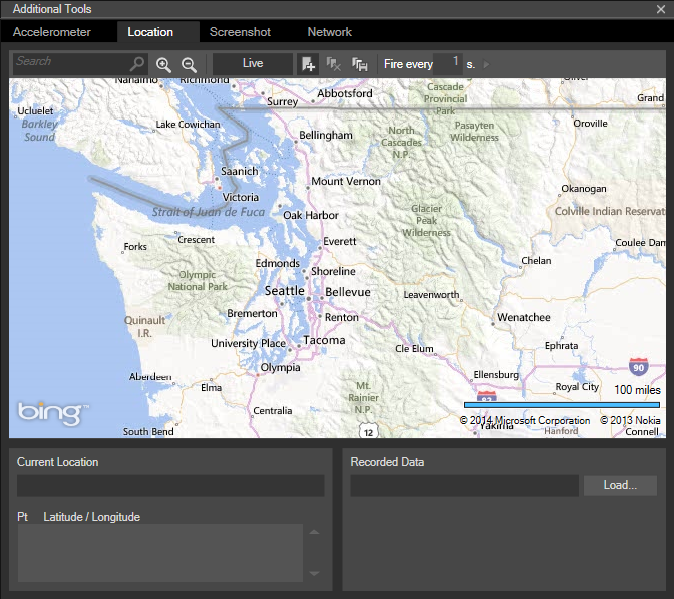Click Everett on the map
This screenshot has width=674, height=599.
(x=340, y=241)
